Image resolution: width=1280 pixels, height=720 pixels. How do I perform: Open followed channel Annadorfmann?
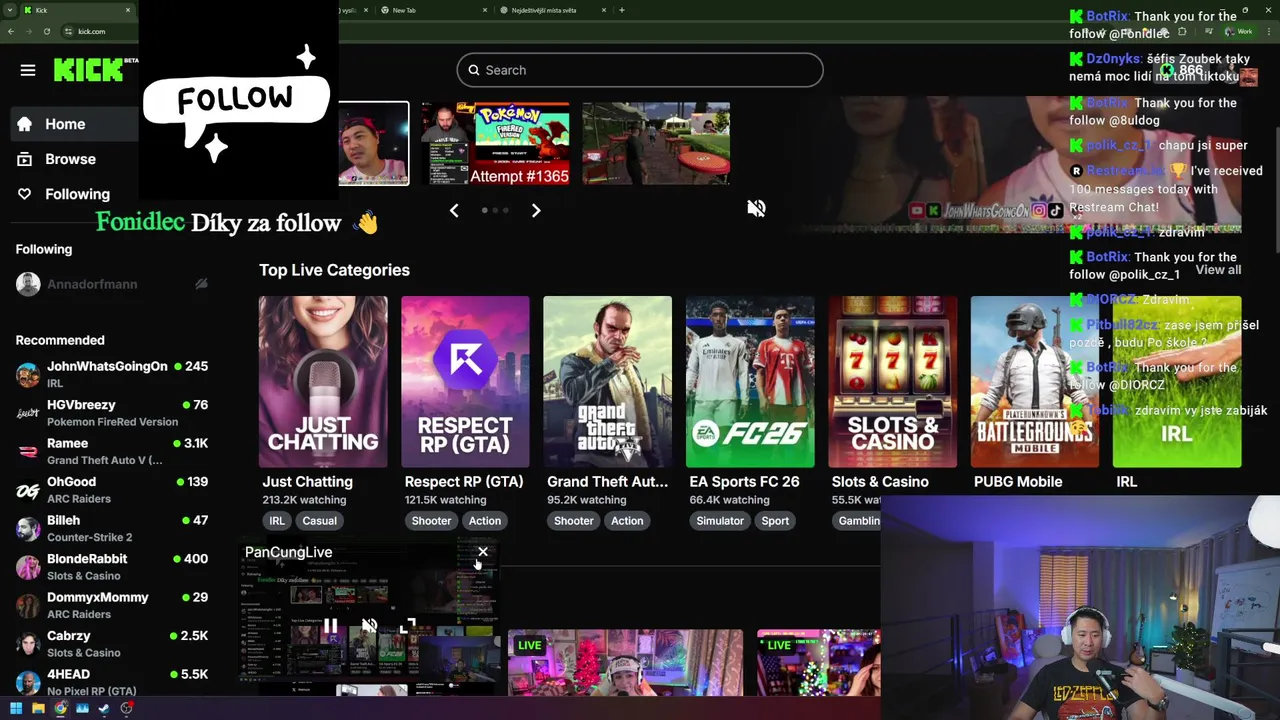pyautogui.click(x=112, y=284)
